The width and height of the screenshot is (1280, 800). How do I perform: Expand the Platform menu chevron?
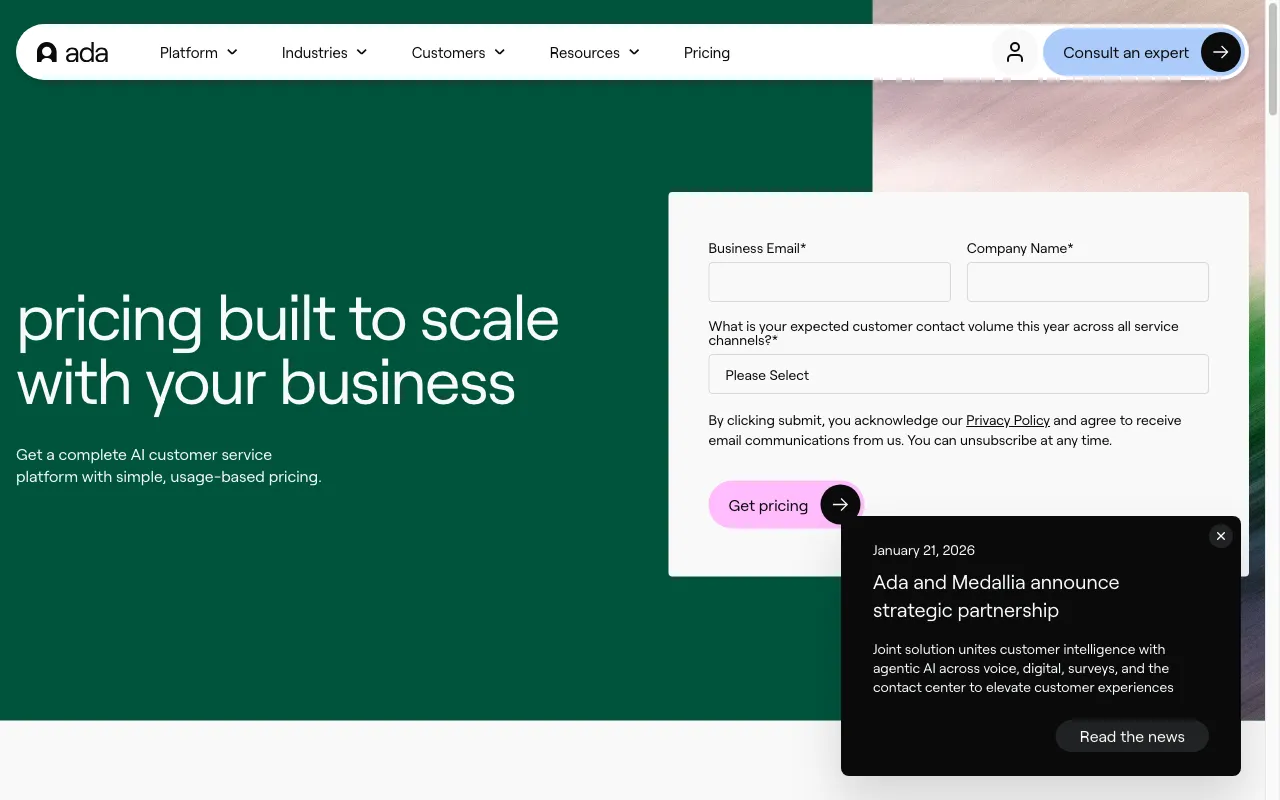point(232,52)
